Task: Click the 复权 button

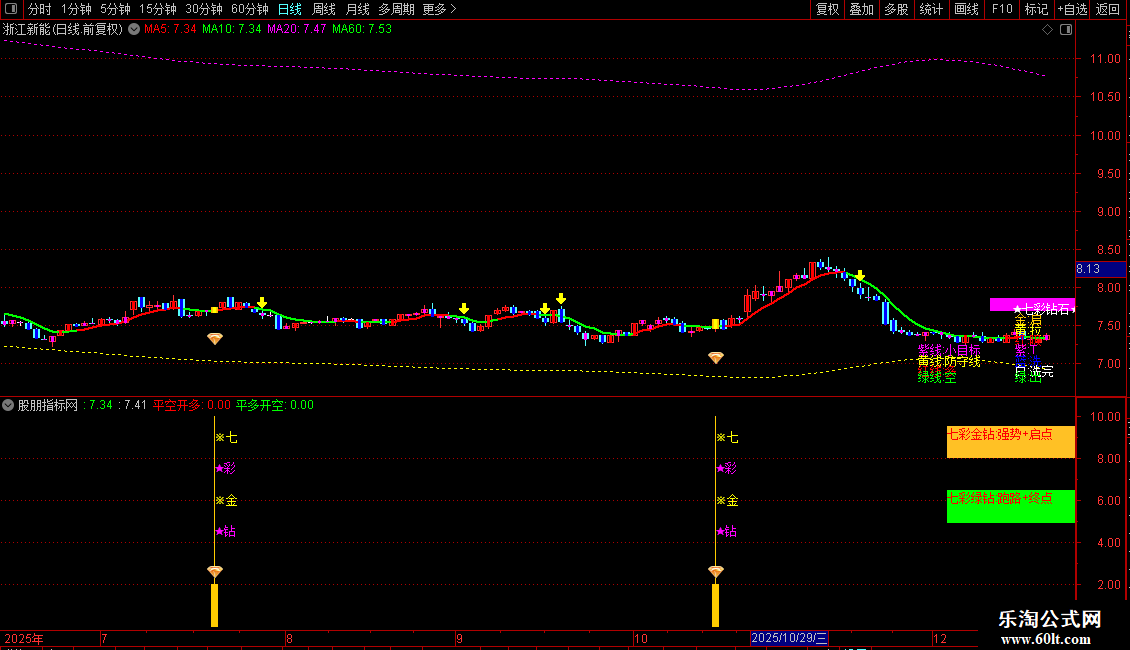Action: (x=827, y=9)
